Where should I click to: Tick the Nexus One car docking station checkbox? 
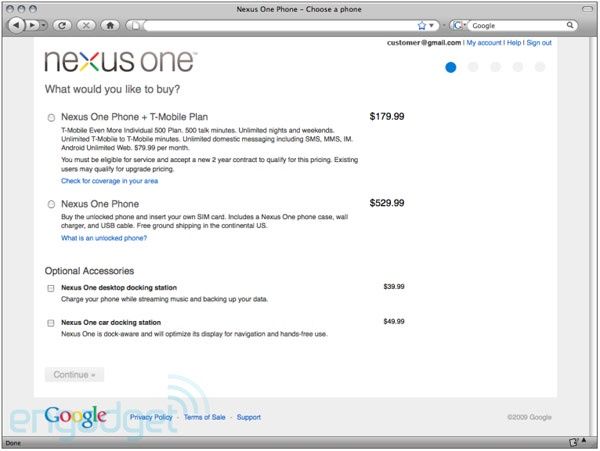tap(51, 323)
